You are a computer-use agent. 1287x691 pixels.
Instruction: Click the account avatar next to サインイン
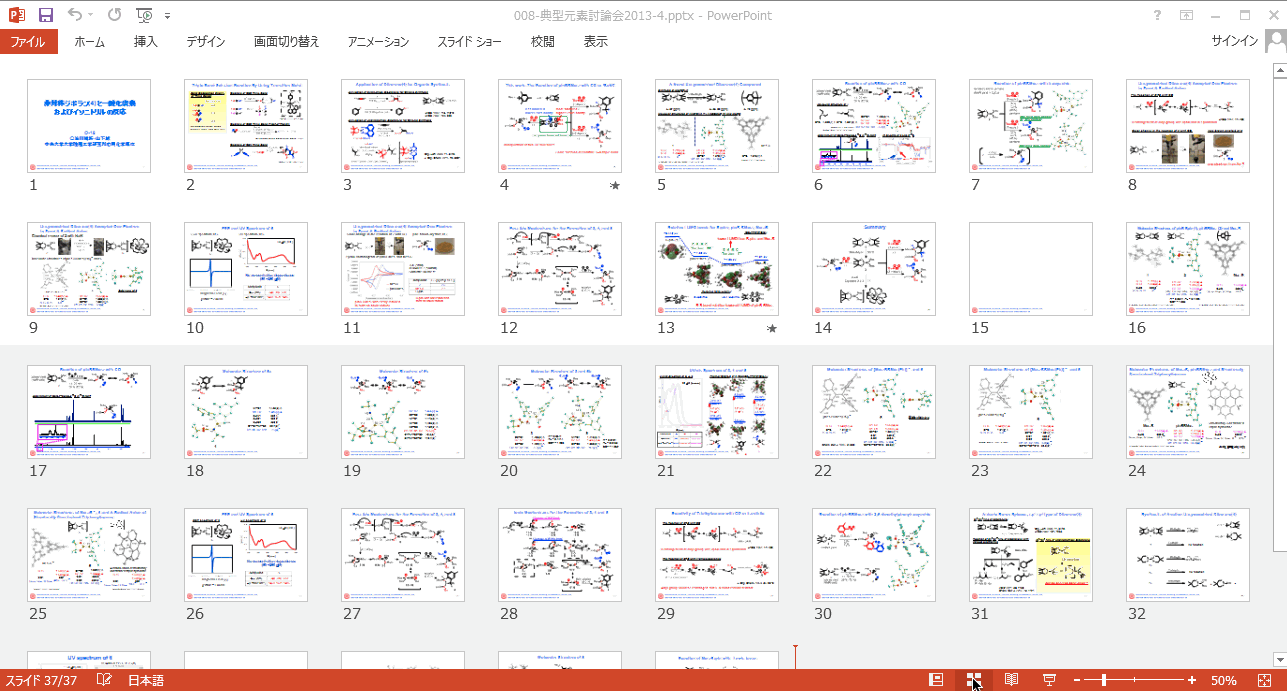point(1275,41)
